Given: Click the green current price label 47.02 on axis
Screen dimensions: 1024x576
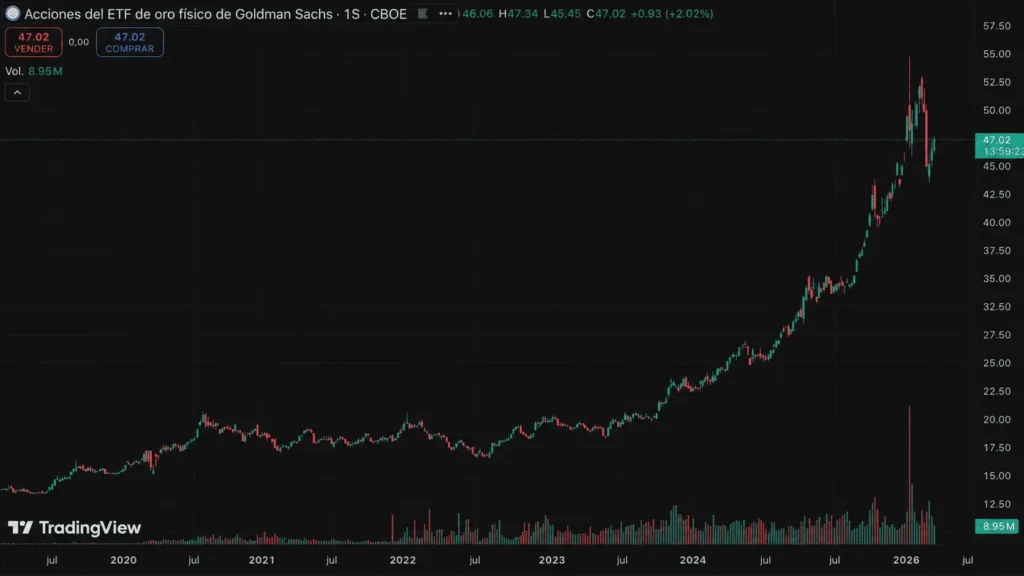Looking at the screenshot, I should click(999, 146).
